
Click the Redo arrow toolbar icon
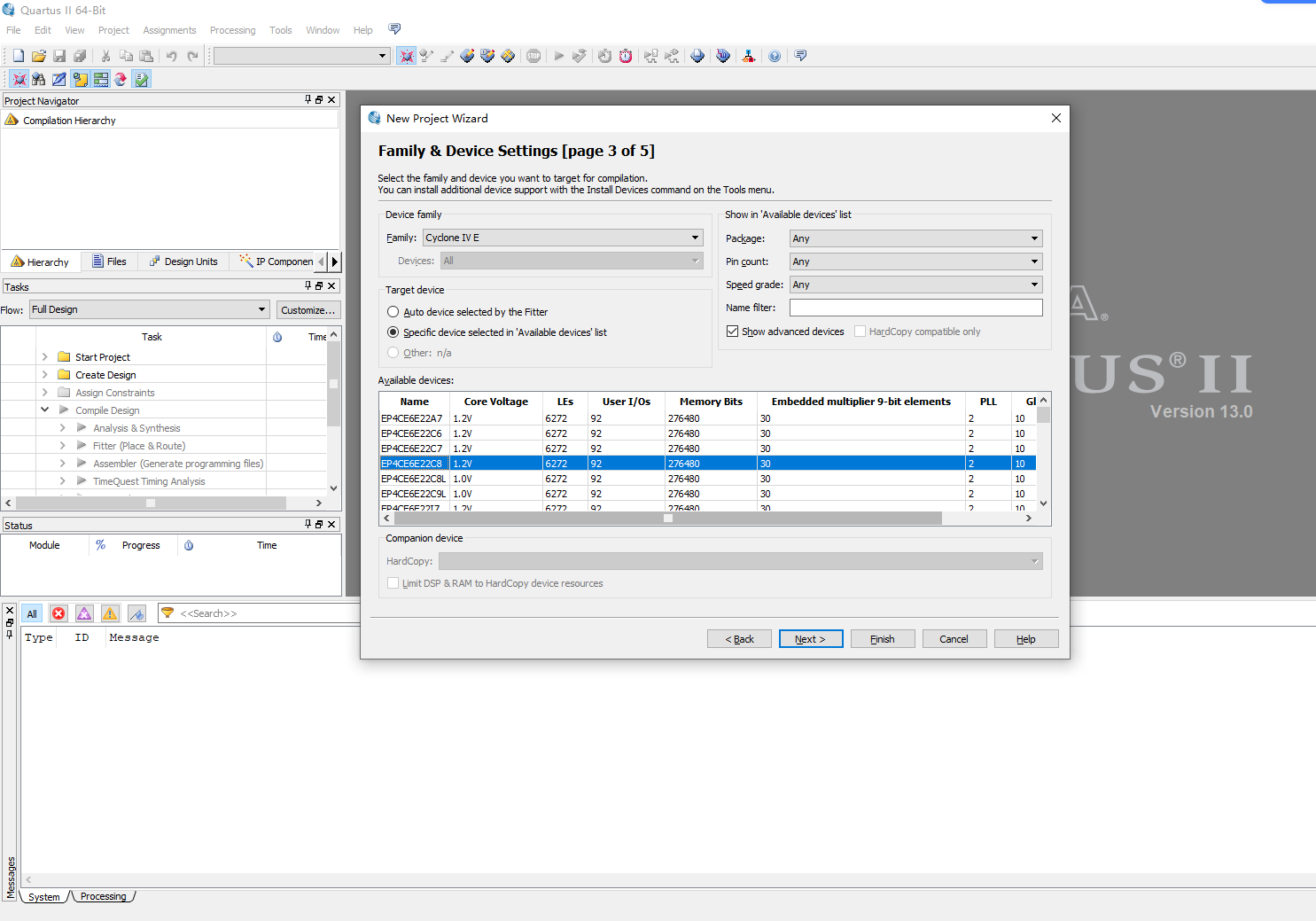[192, 56]
